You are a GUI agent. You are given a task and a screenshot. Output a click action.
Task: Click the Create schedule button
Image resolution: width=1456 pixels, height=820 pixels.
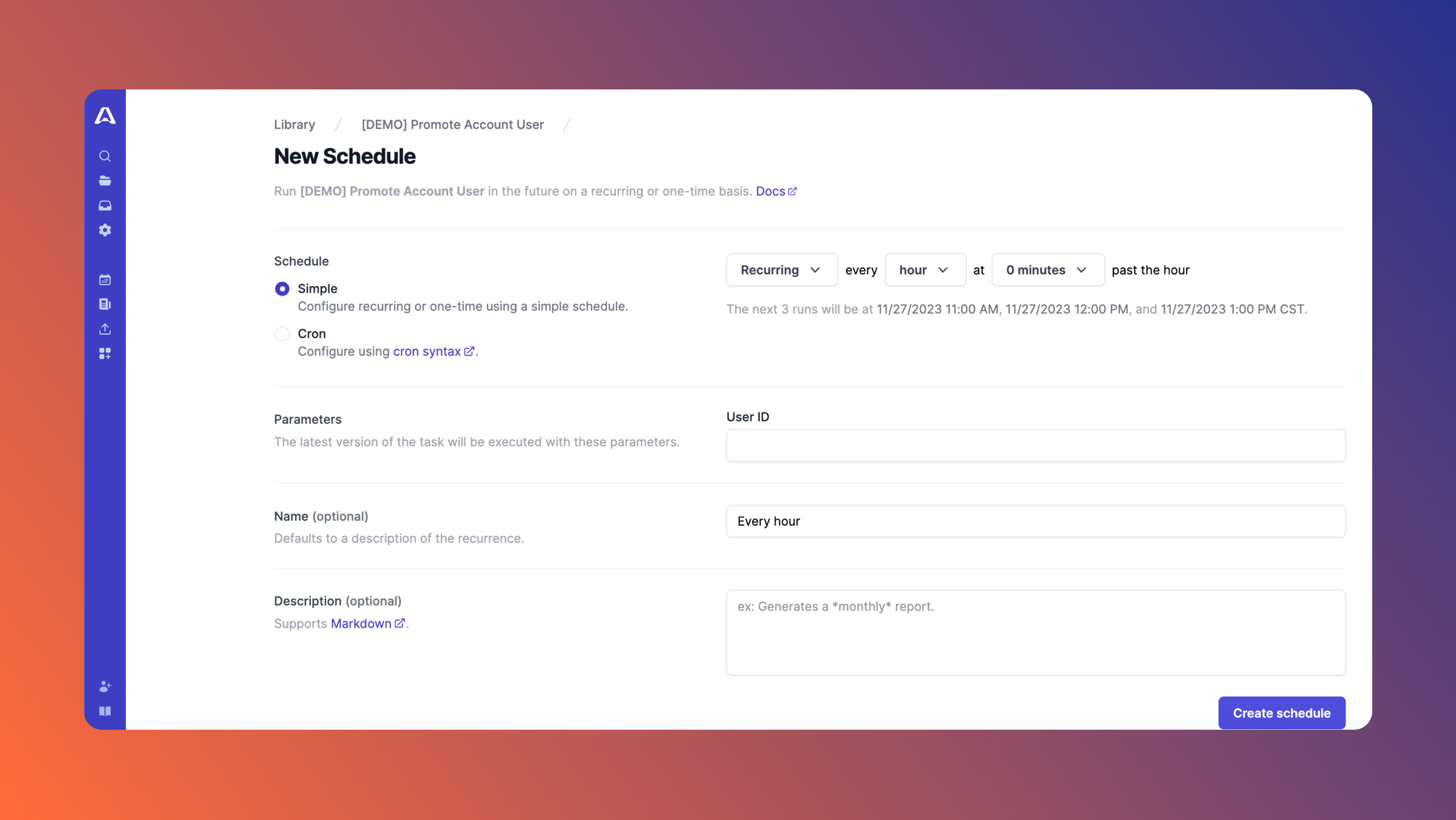1282,713
